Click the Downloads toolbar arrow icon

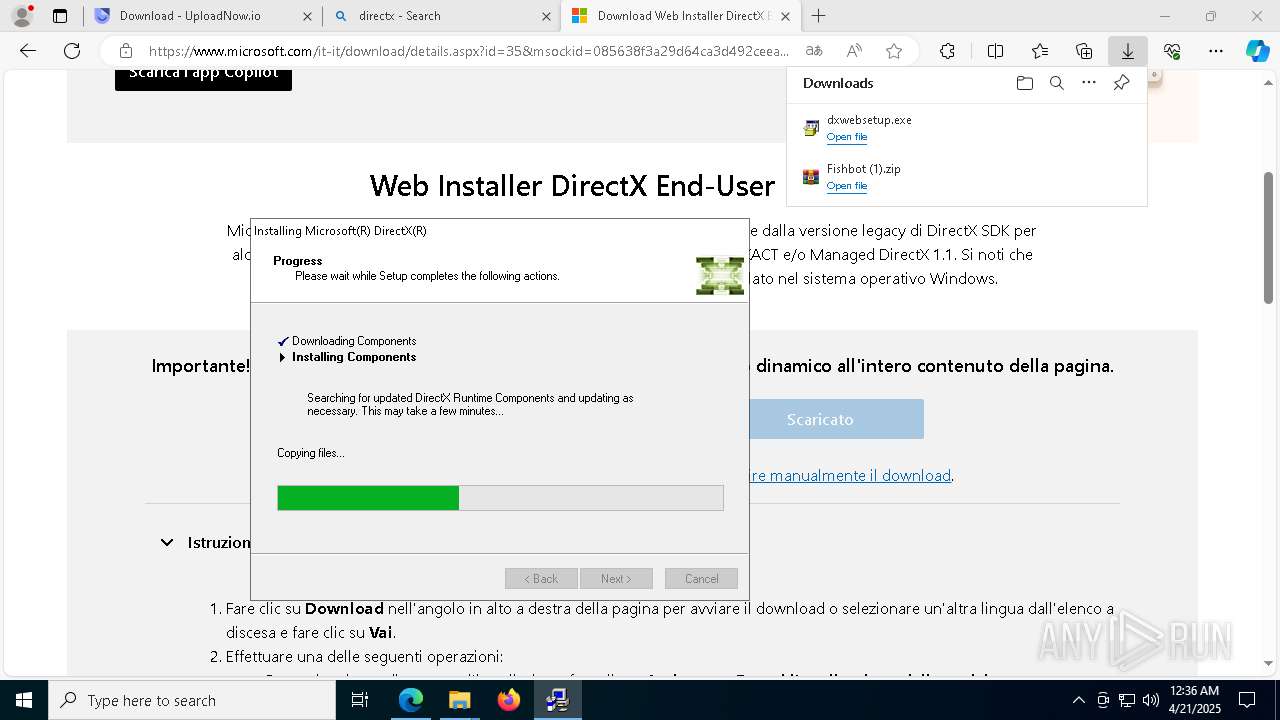(1127, 51)
